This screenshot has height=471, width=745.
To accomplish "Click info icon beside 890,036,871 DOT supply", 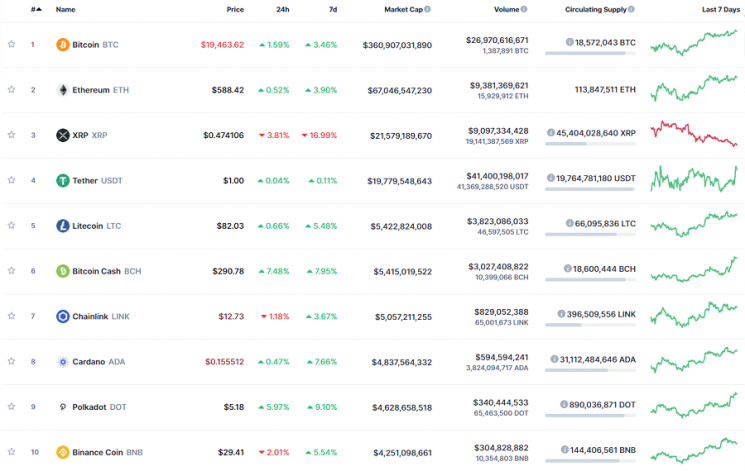I will click(x=564, y=404).
